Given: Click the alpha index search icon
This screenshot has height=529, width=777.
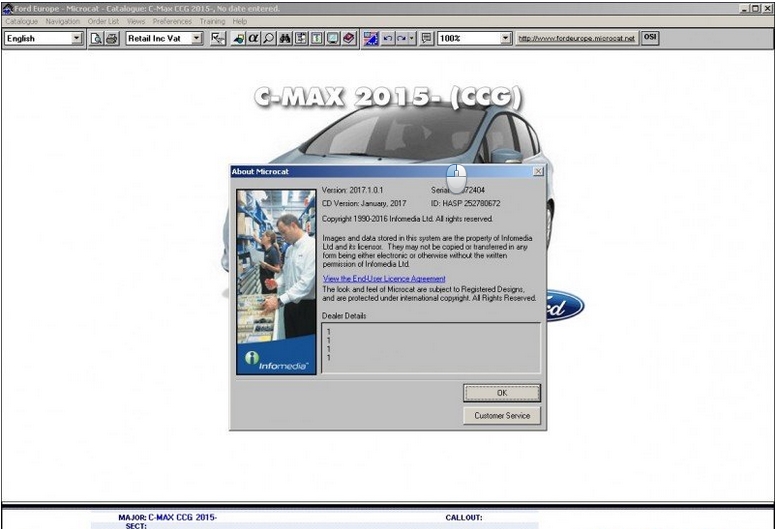Looking at the screenshot, I should click(x=253, y=38).
